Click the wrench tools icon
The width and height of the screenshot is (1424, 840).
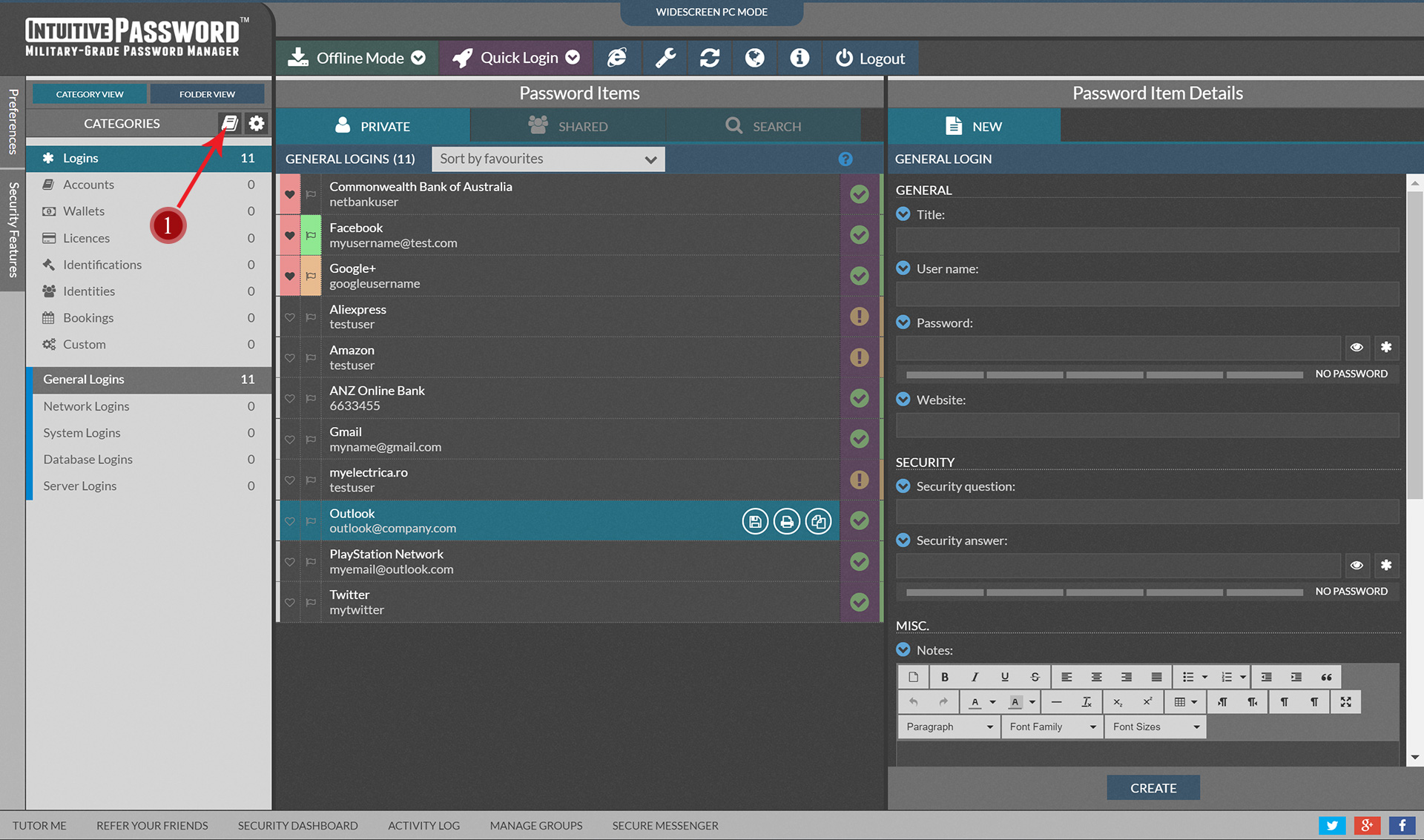tap(665, 58)
